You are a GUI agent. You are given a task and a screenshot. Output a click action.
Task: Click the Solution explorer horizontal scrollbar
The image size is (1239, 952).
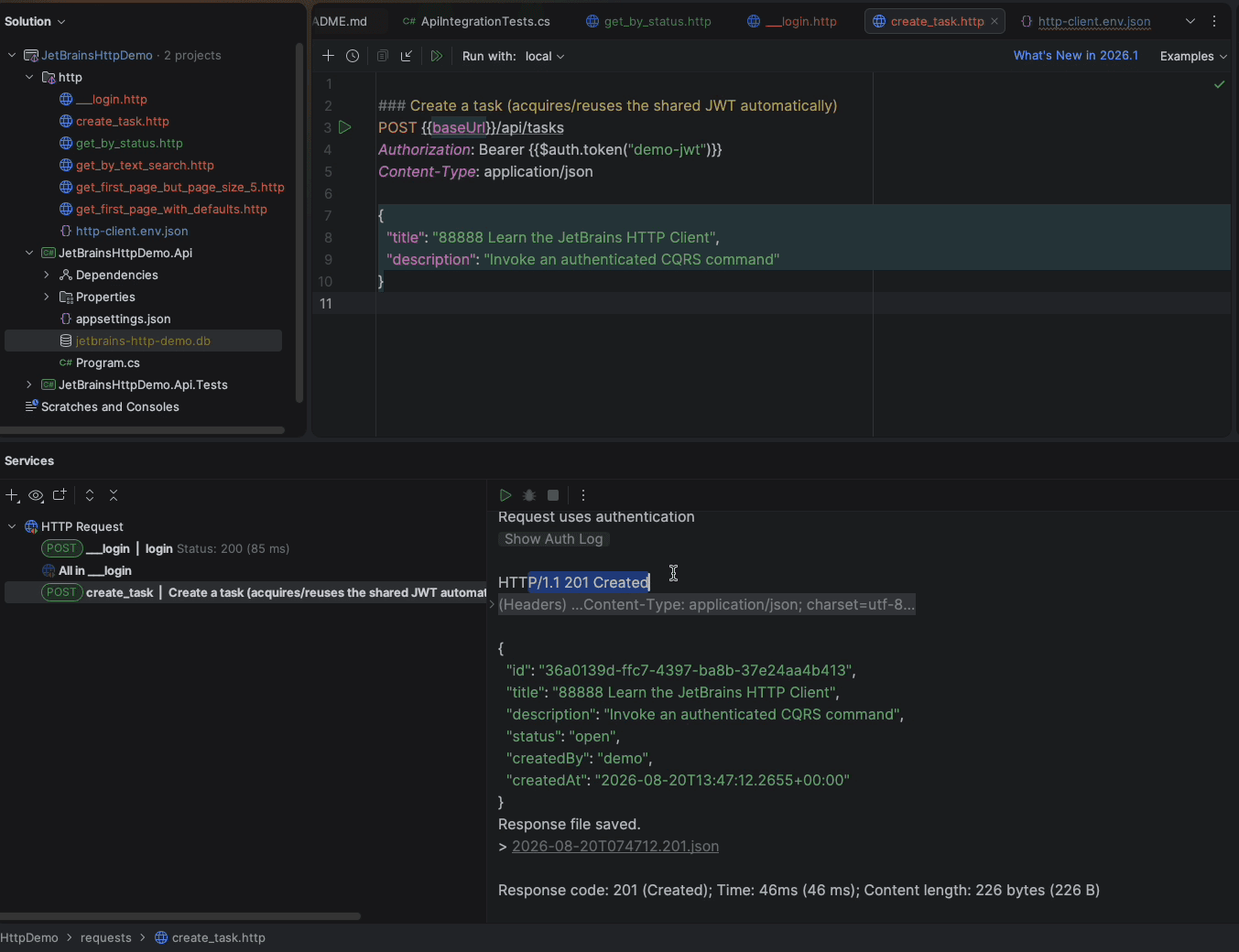[142, 429]
